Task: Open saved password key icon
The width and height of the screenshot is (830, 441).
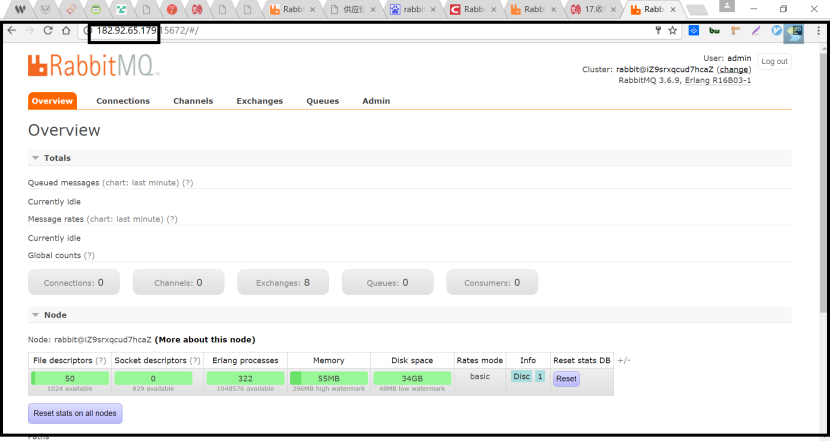Action: point(658,31)
